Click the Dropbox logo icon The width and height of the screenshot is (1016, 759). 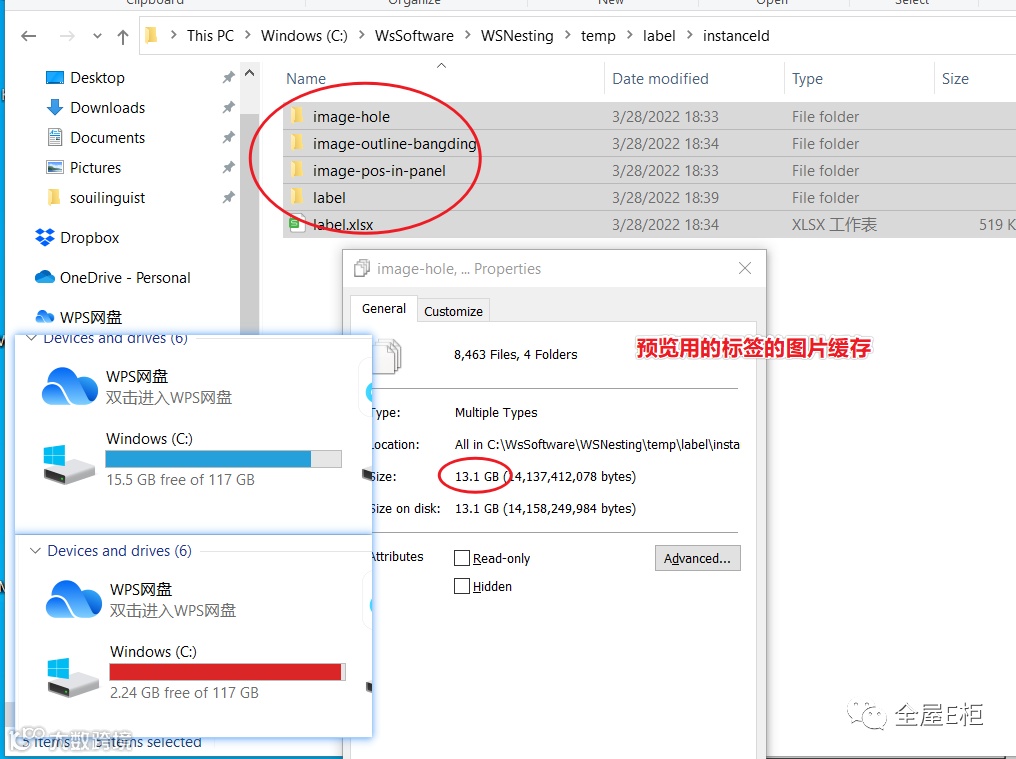tap(45, 237)
